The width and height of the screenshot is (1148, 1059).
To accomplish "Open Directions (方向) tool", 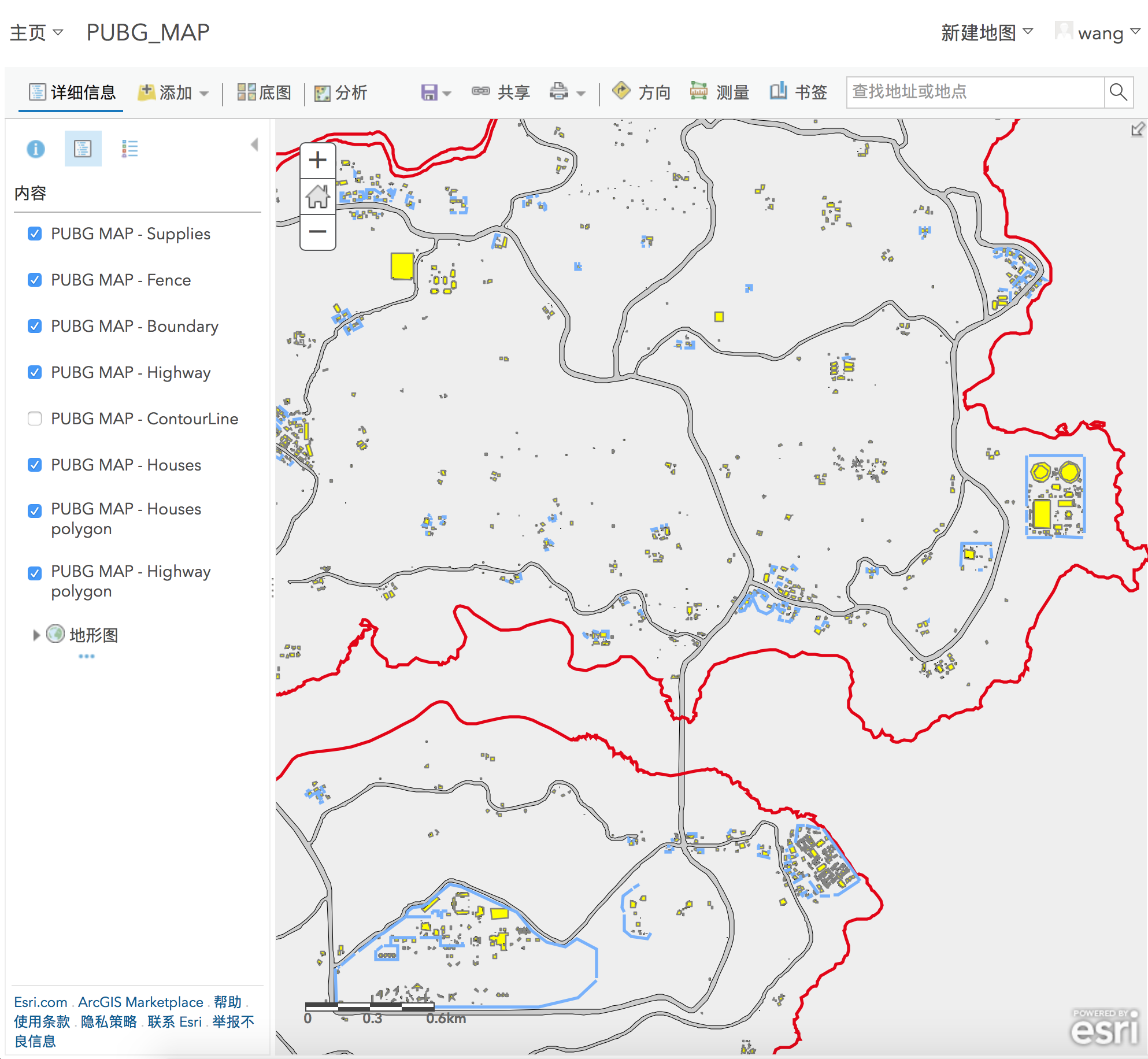I will 642,92.
